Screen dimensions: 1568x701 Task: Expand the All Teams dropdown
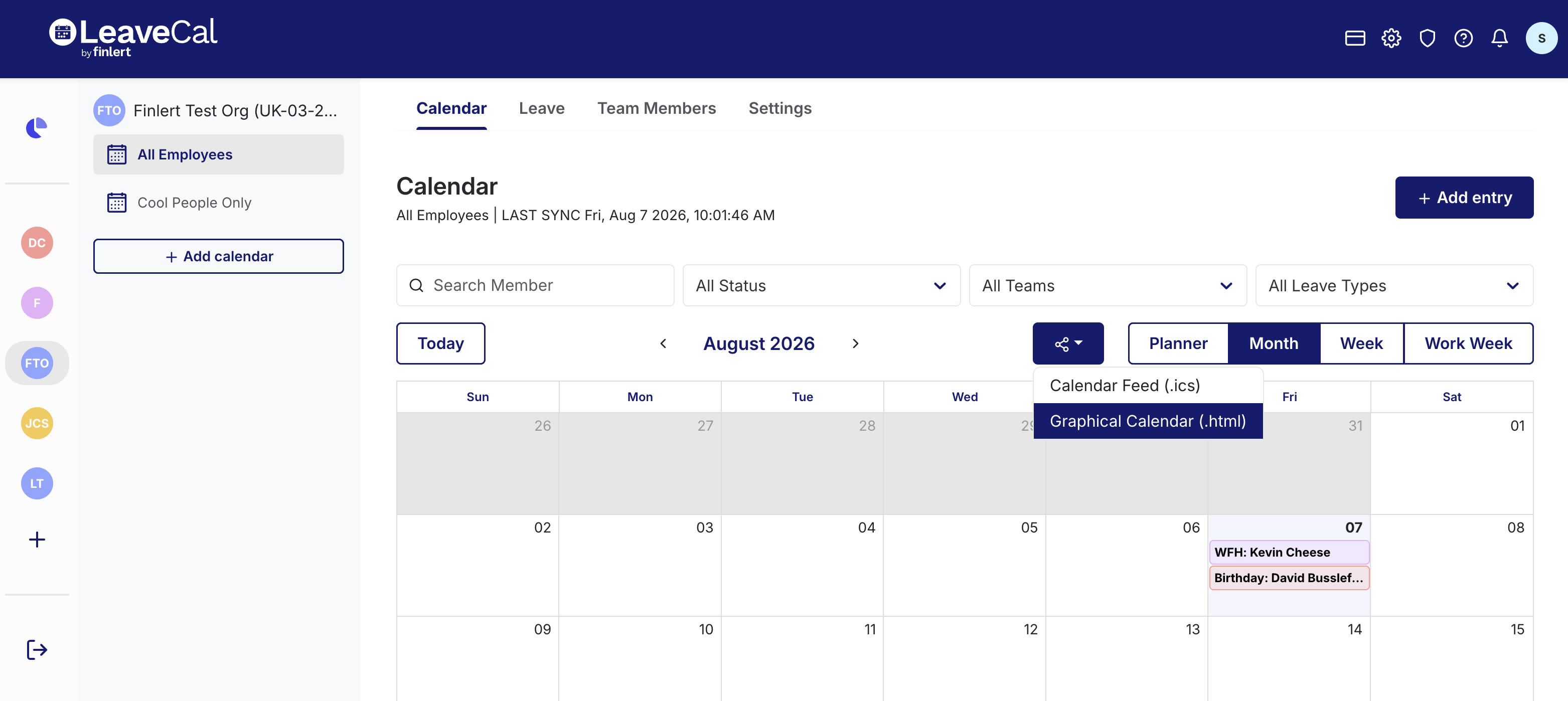click(1108, 285)
